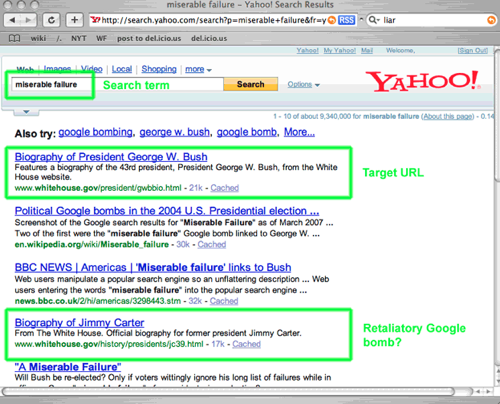Viewport: 500px width, 404px height.
Task: Click the vertical scrollbar thumb
Action: (497, 116)
